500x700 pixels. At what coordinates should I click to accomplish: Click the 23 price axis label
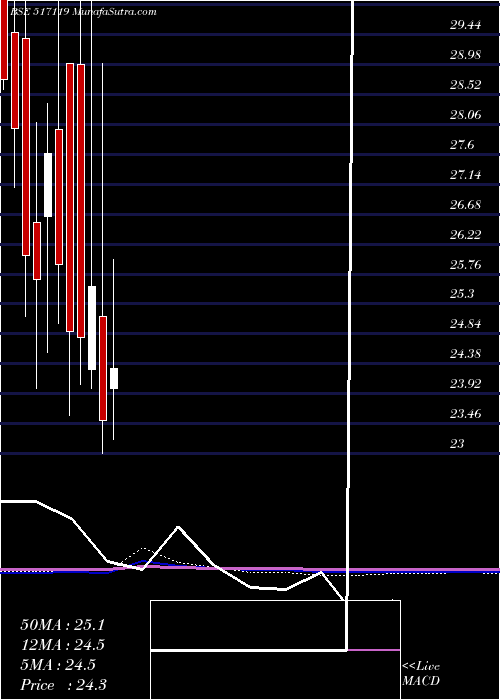457,444
